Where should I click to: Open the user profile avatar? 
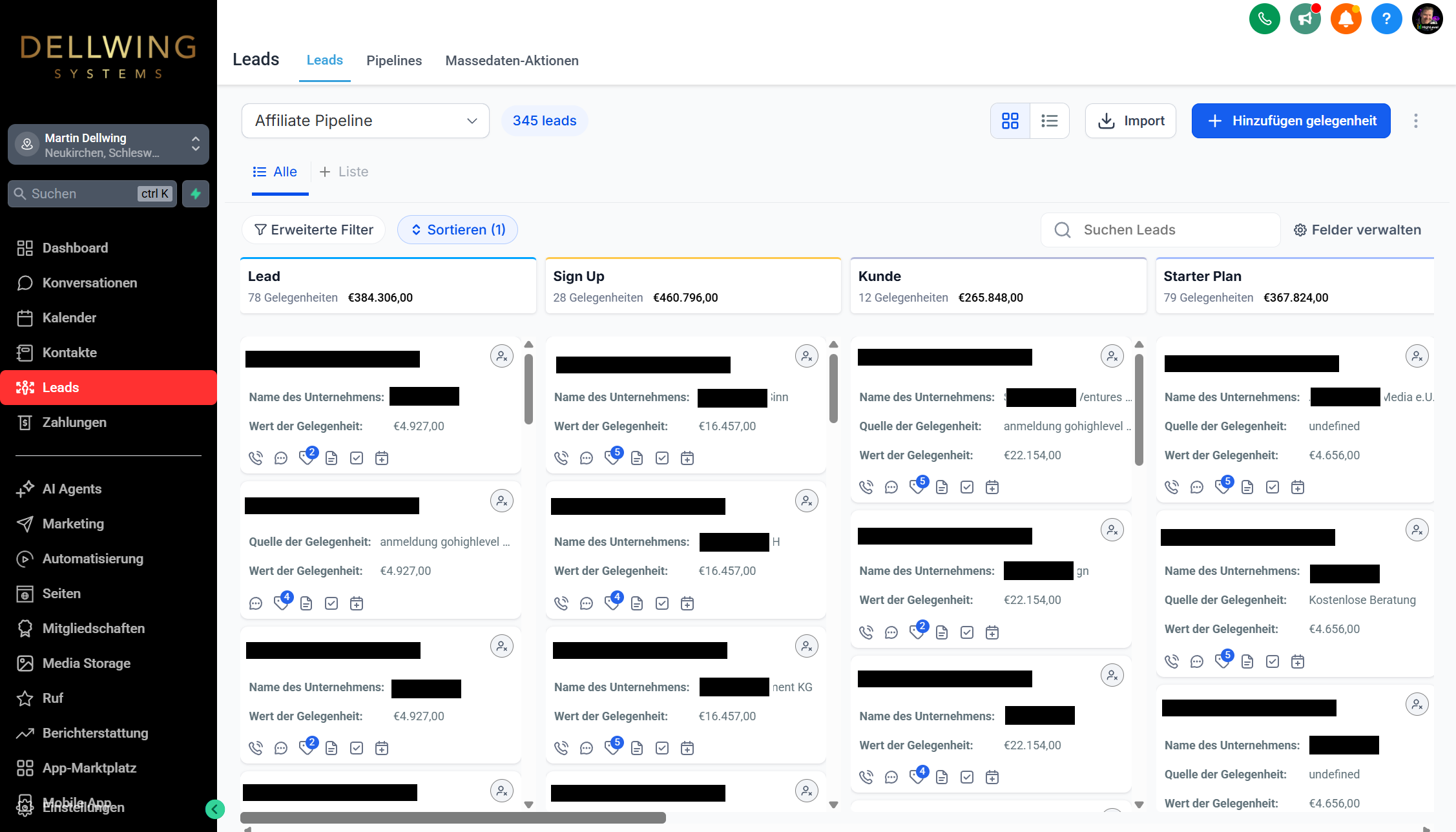point(1427,18)
